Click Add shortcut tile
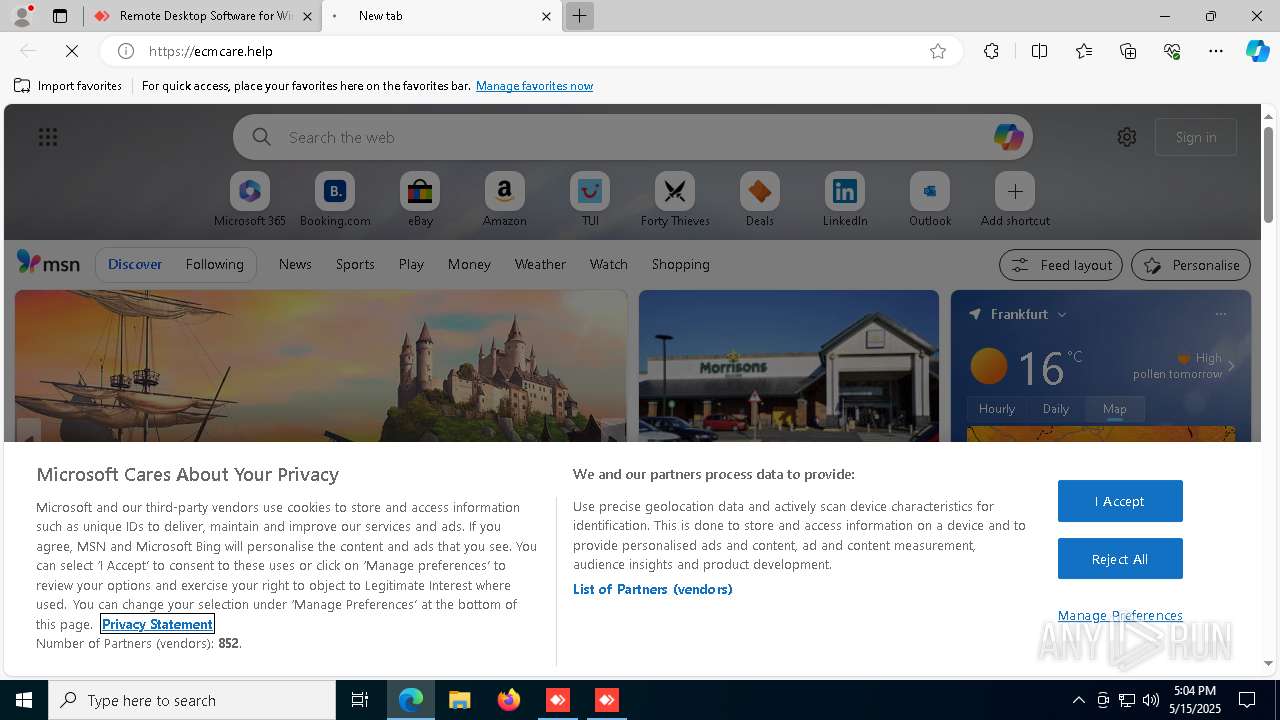The image size is (1280, 720). 1015,199
